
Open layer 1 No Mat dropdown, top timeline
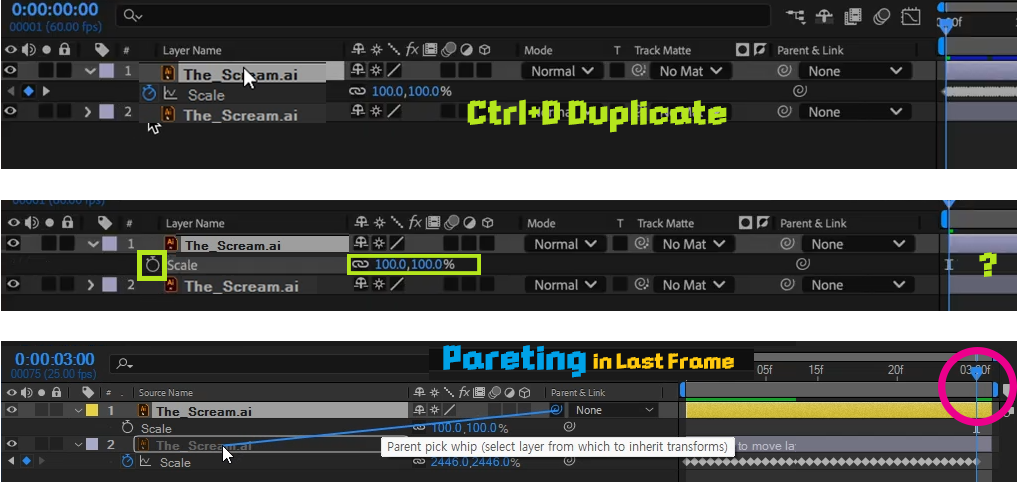click(690, 71)
